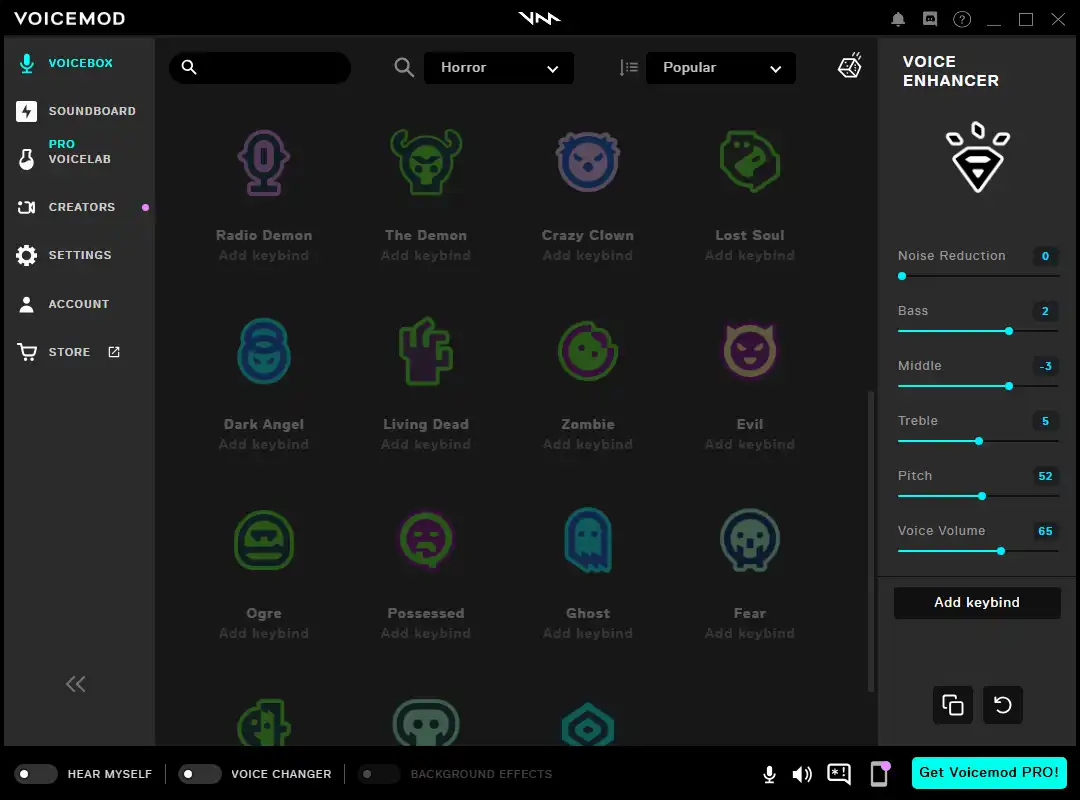Screen dimensions: 1080x800
Task: Click the Bass slider handle
Action: click(1009, 331)
